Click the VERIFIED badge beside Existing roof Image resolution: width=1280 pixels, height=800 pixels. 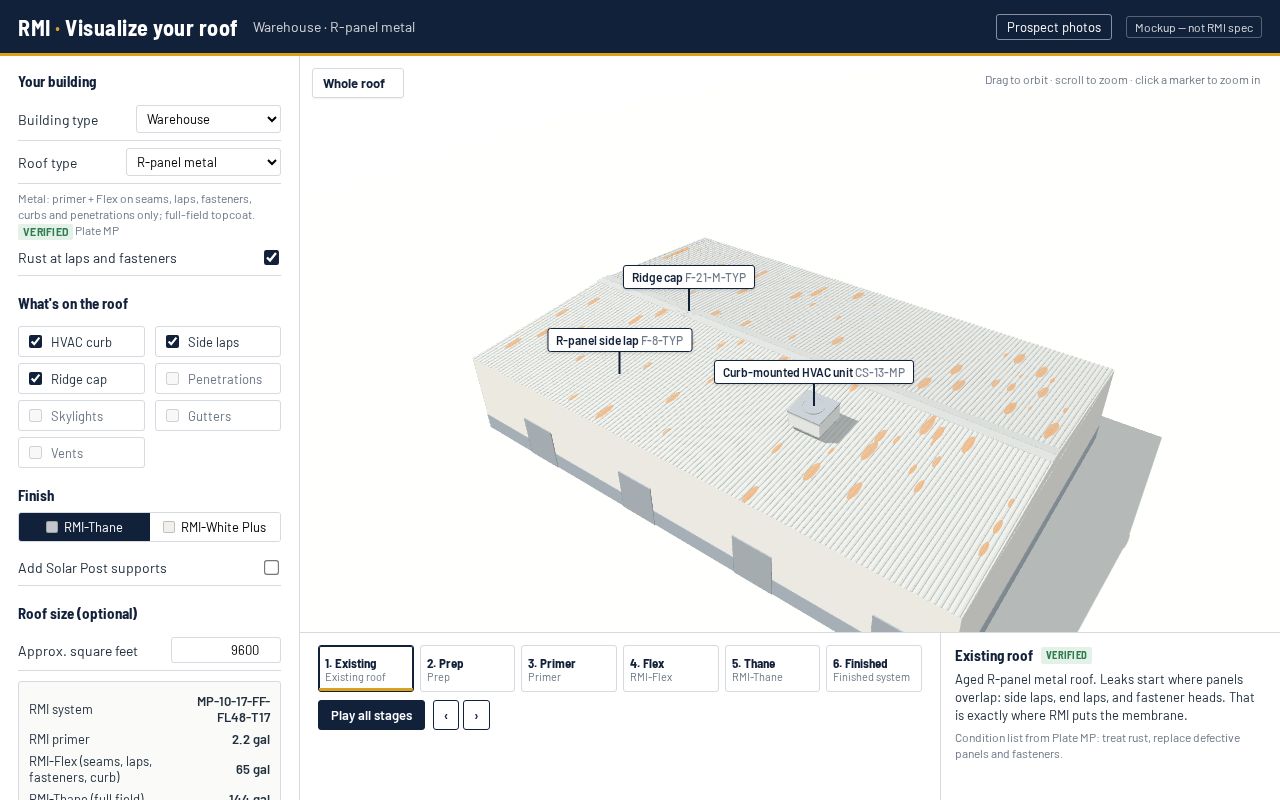point(1066,656)
